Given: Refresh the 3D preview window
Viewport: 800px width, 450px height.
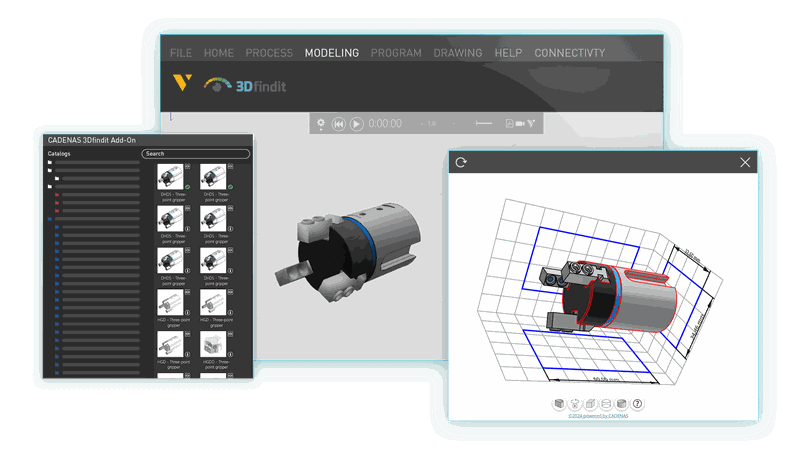Looking at the screenshot, I should pyautogui.click(x=461, y=162).
